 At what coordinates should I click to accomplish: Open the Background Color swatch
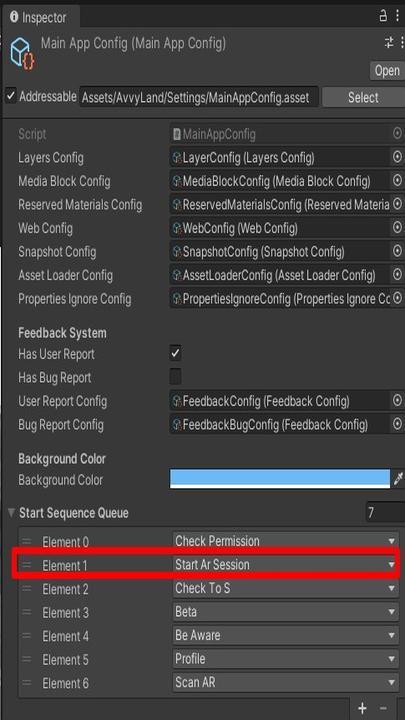click(280, 479)
